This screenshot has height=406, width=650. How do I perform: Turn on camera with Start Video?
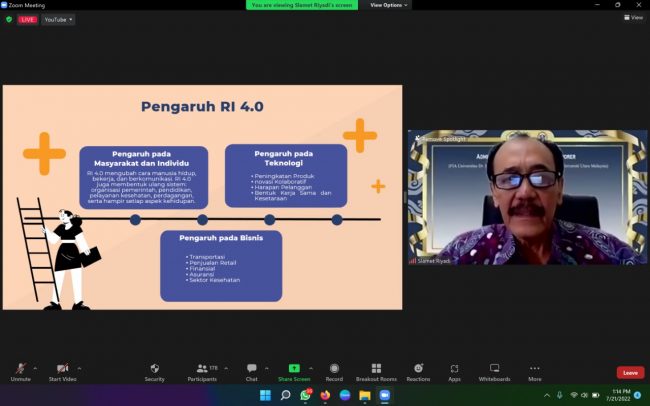(x=62, y=372)
